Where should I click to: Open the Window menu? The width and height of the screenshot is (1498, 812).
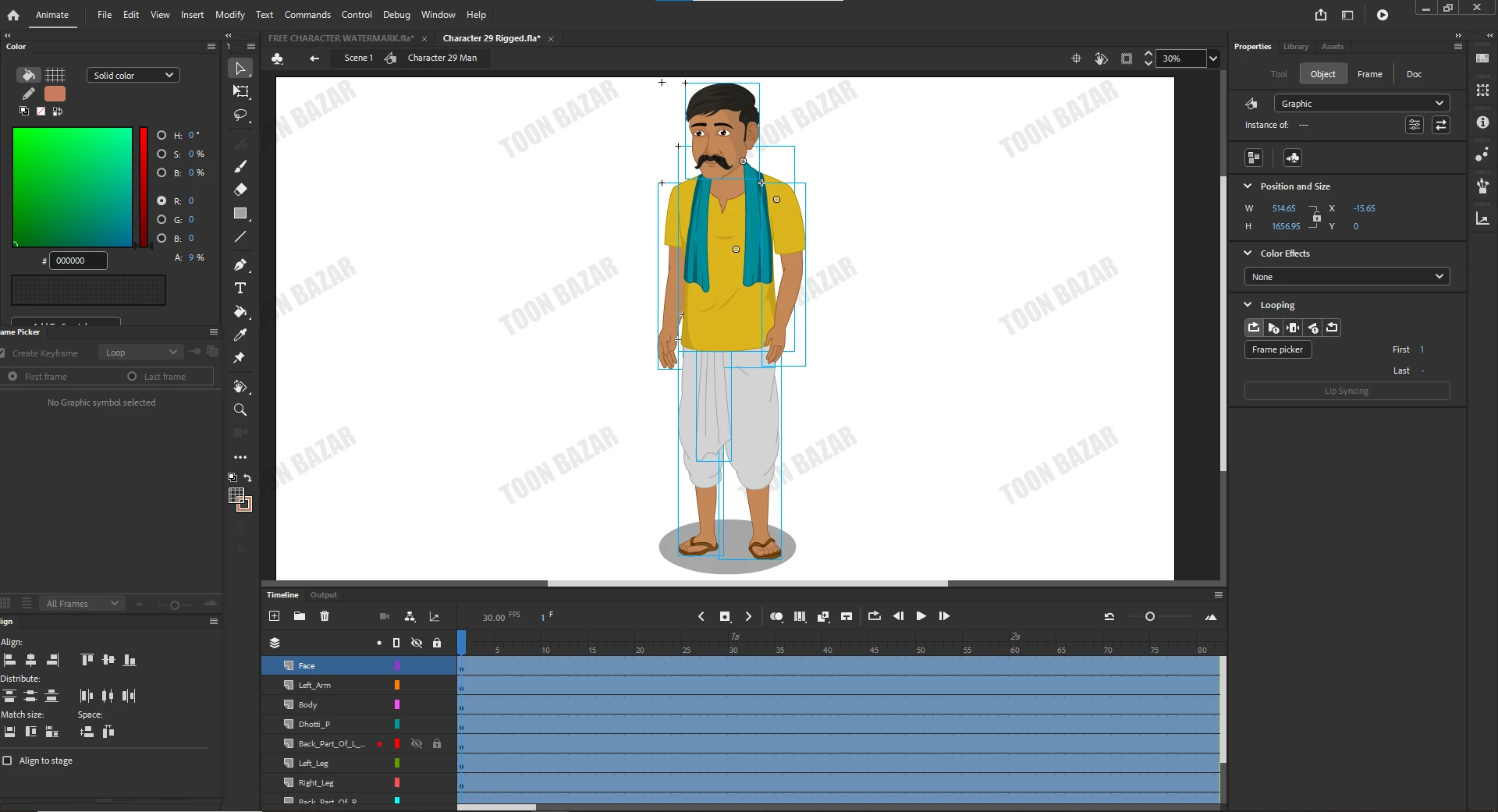(438, 15)
